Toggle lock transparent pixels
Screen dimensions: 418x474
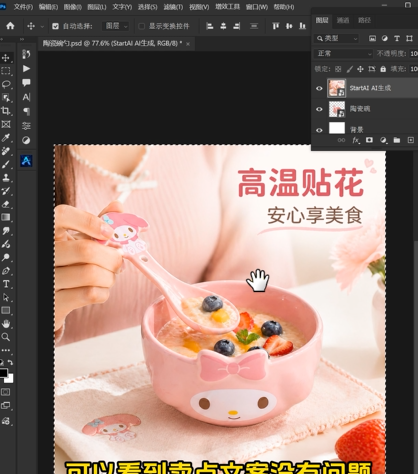pos(338,69)
